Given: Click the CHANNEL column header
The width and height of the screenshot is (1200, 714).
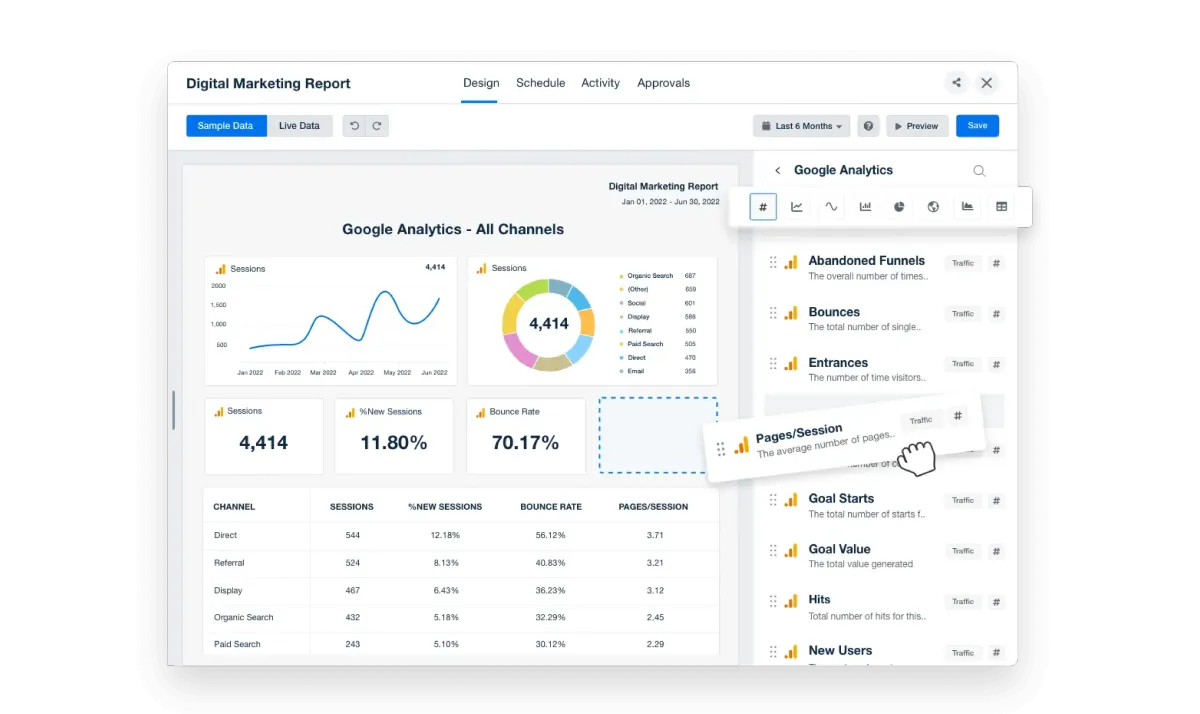Looking at the screenshot, I should pyautogui.click(x=234, y=507).
